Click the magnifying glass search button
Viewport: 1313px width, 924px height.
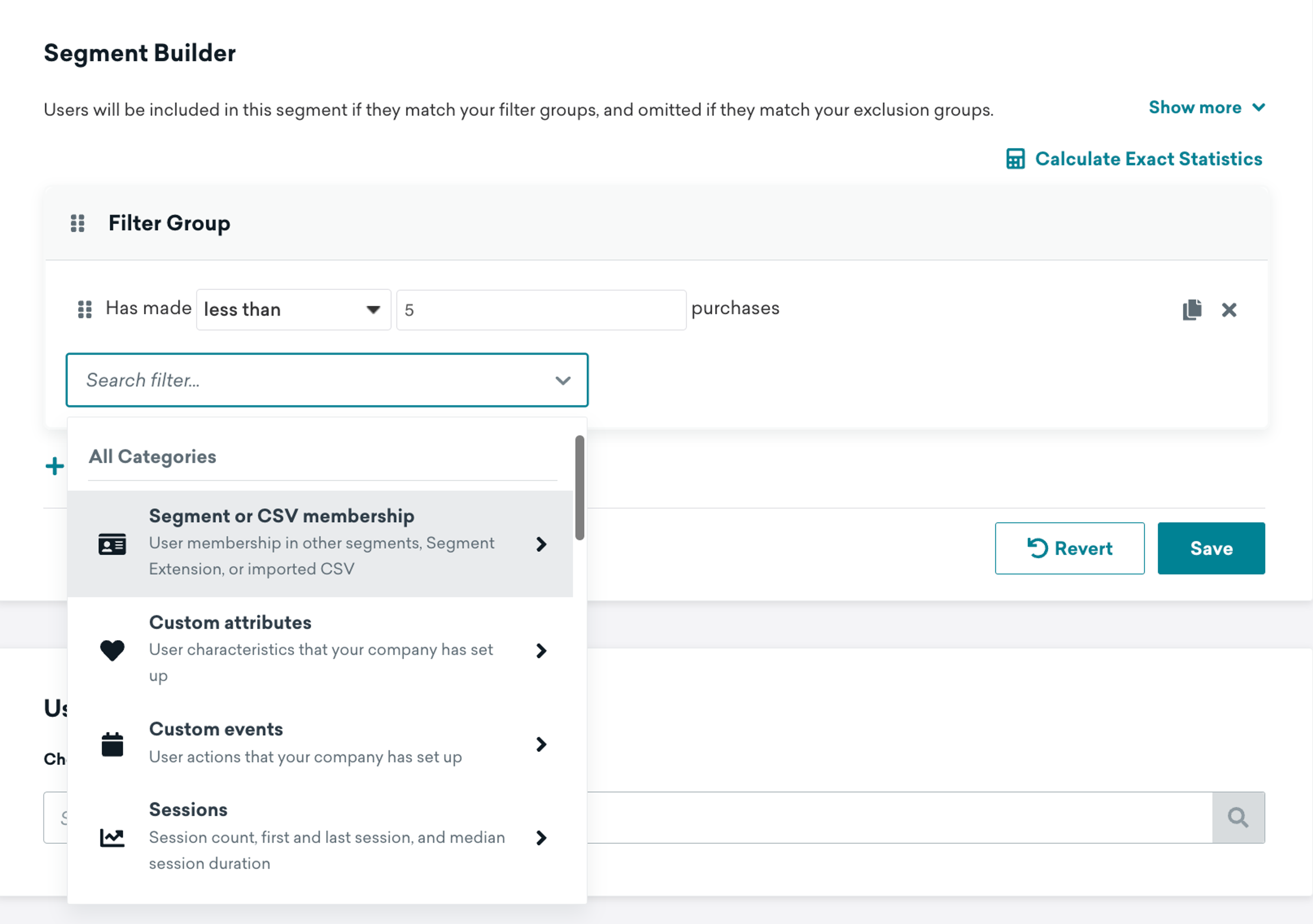[1237, 817]
